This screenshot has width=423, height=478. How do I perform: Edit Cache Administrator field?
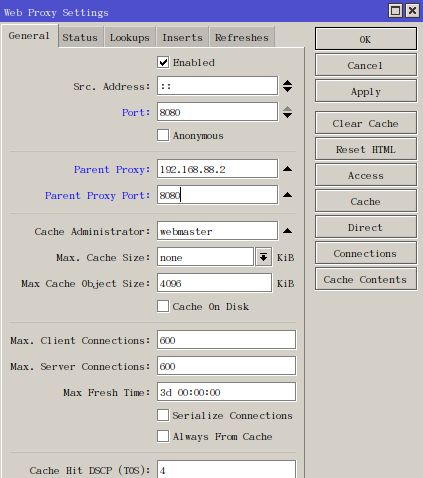[x=217, y=231]
